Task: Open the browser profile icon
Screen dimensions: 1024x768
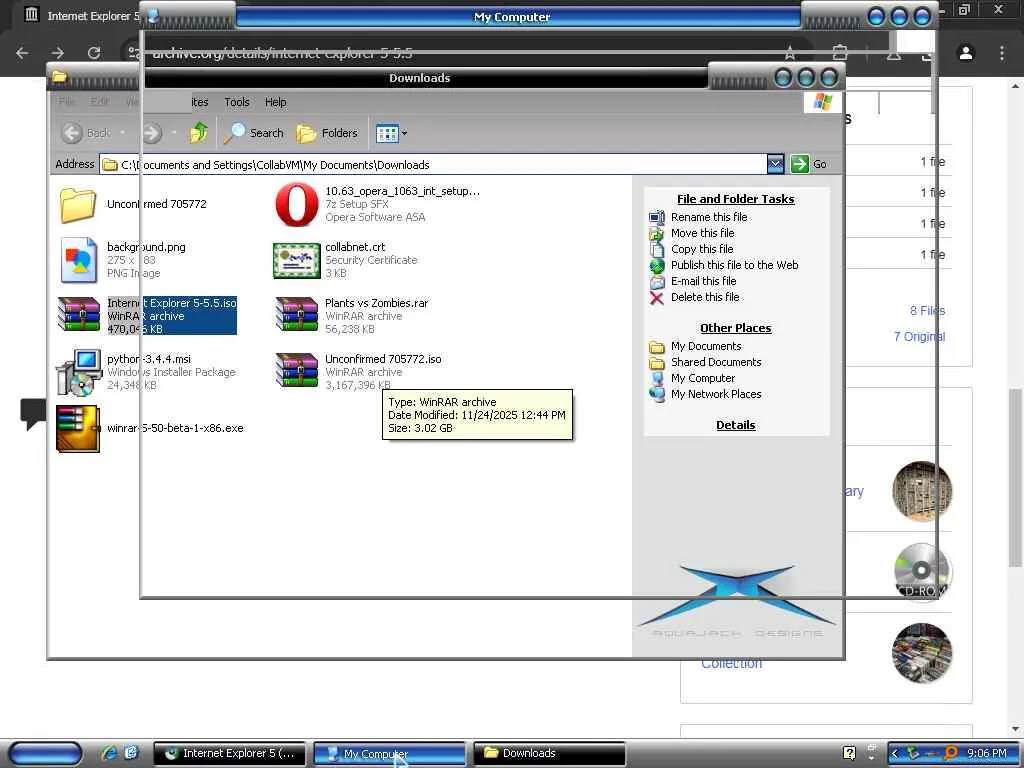Action: coord(966,53)
